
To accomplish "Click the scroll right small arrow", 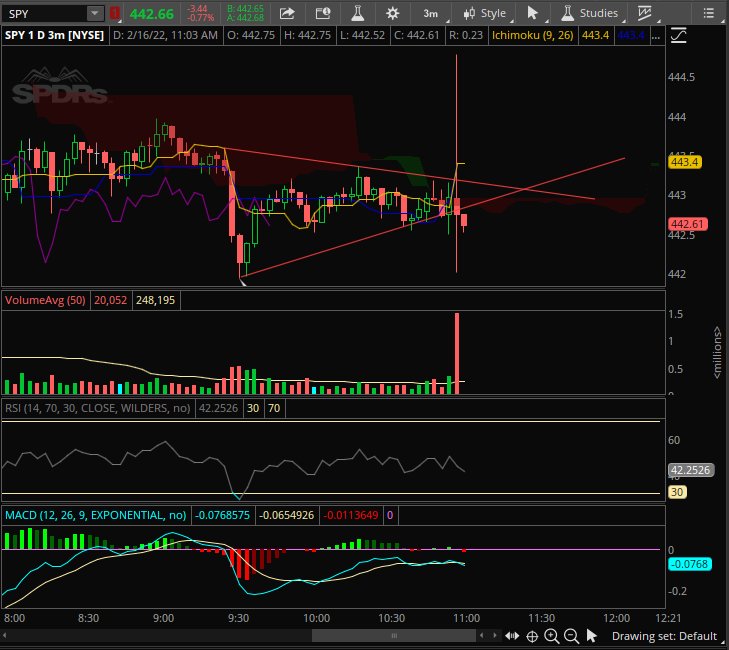I will [x=495, y=635].
